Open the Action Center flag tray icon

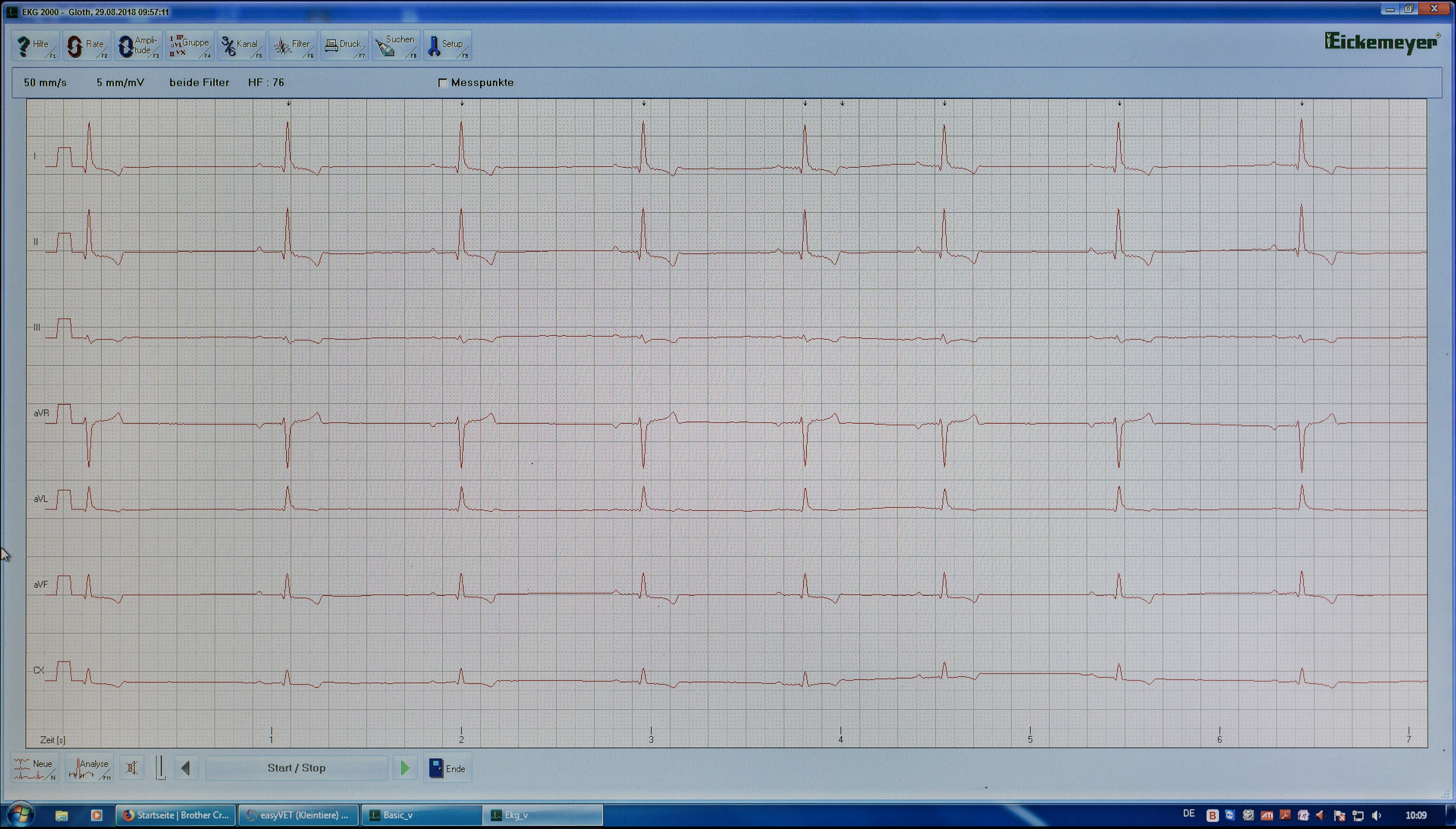(x=1339, y=816)
